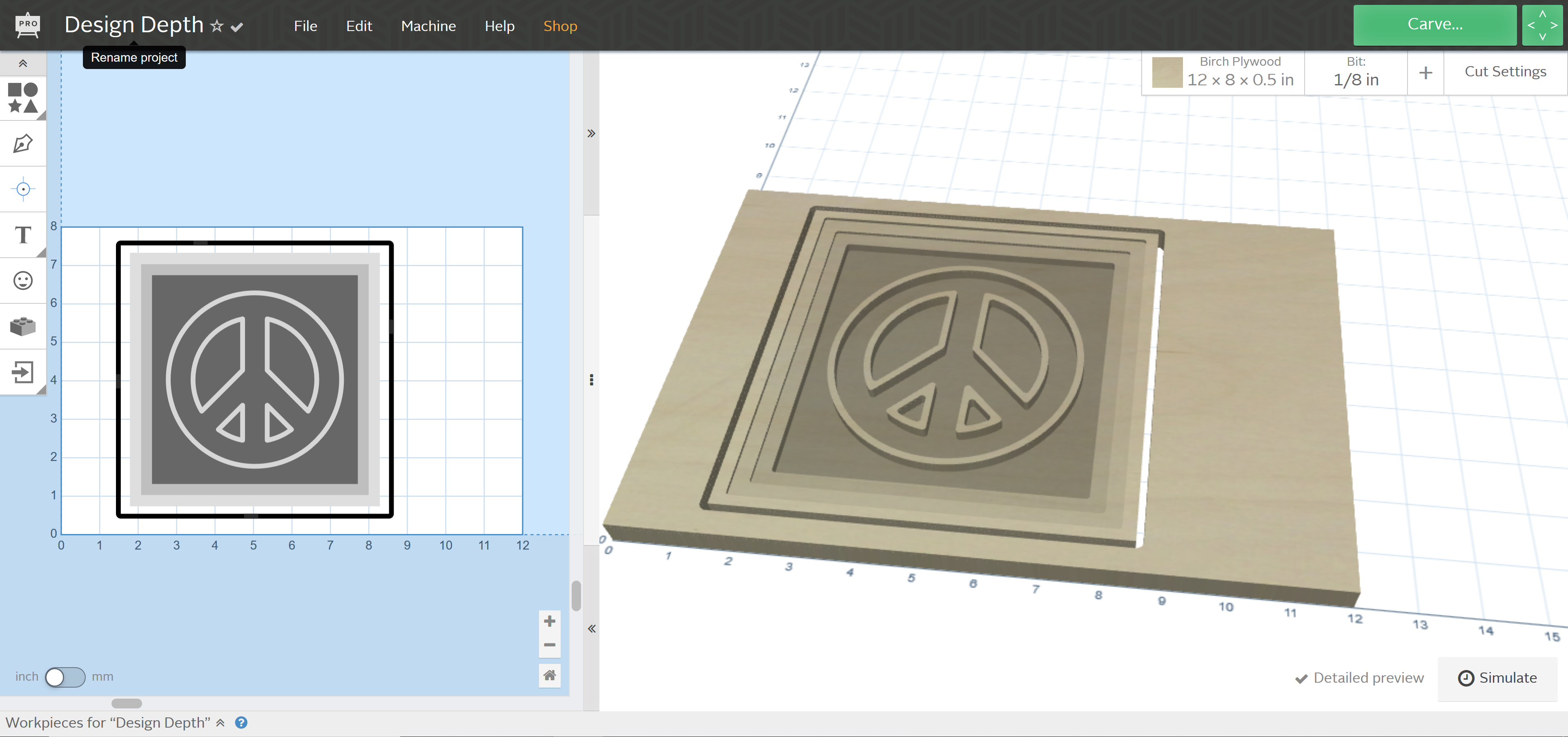Start the Simulate preview
This screenshot has width=1568, height=737.
point(1497,678)
